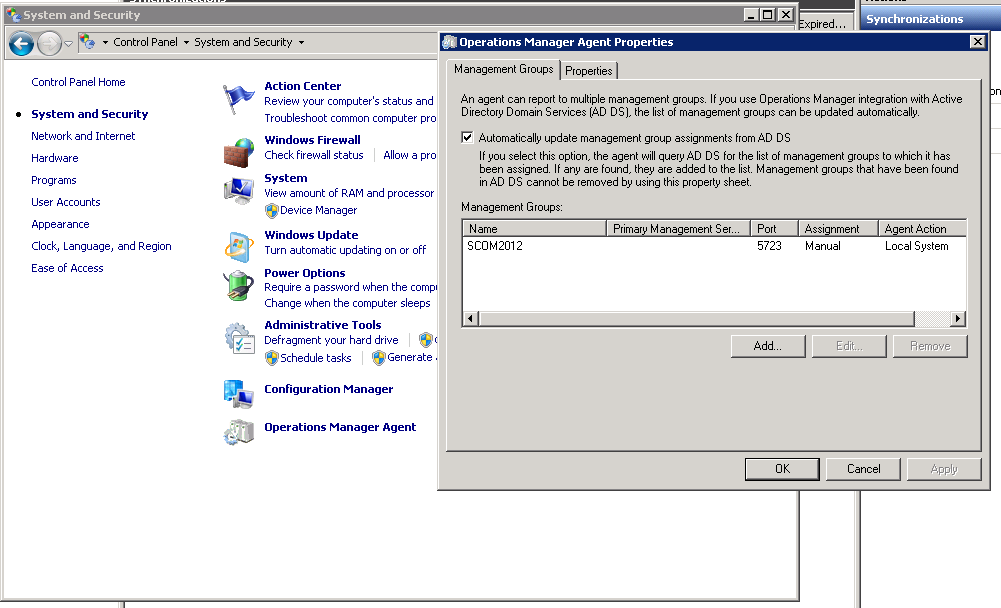The width and height of the screenshot is (1001, 608).
Task: Click the Windows Update icon
Action: 239,247
